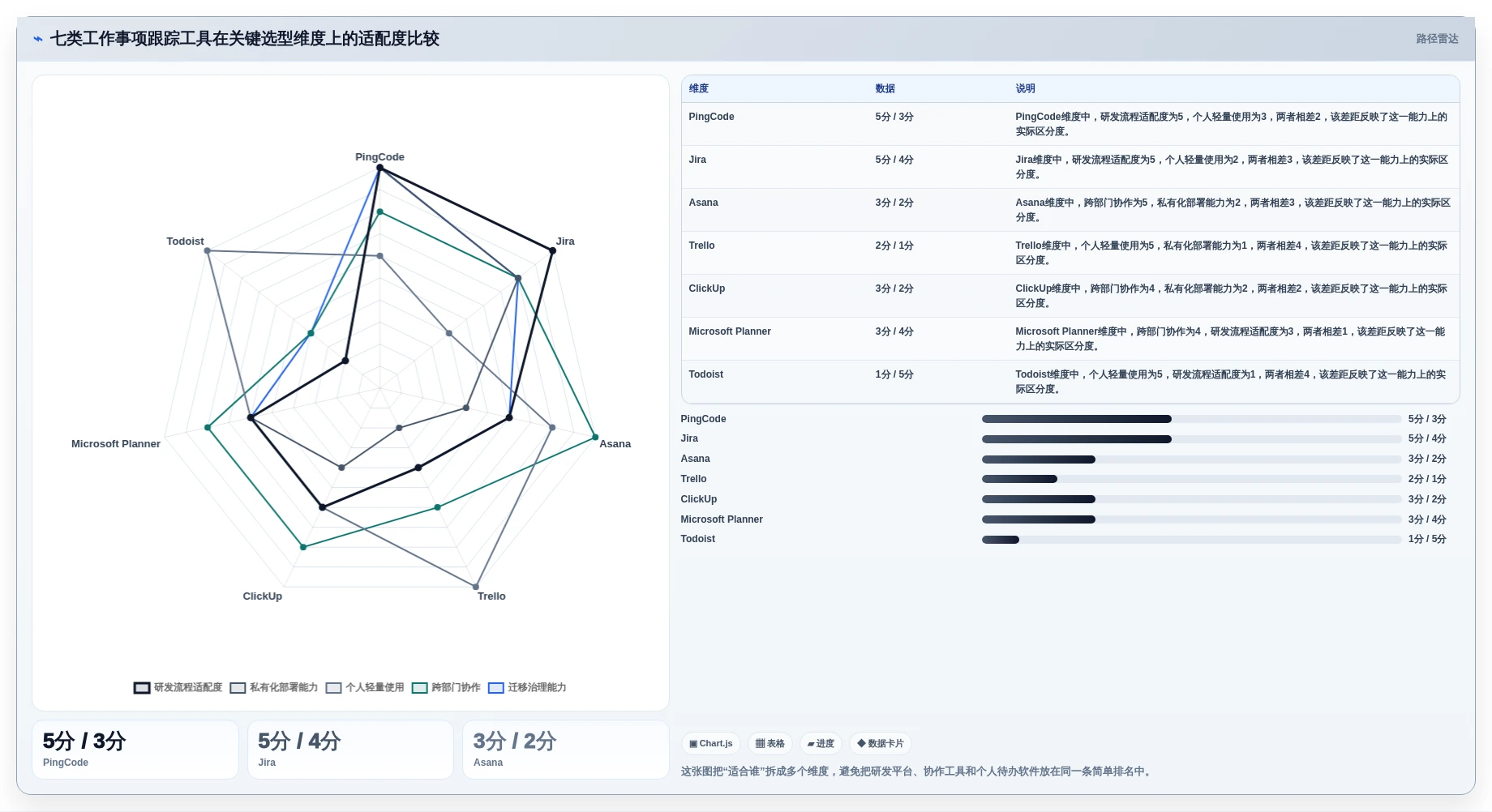
Task: Select the PingCode table row name
Action: 711,117
